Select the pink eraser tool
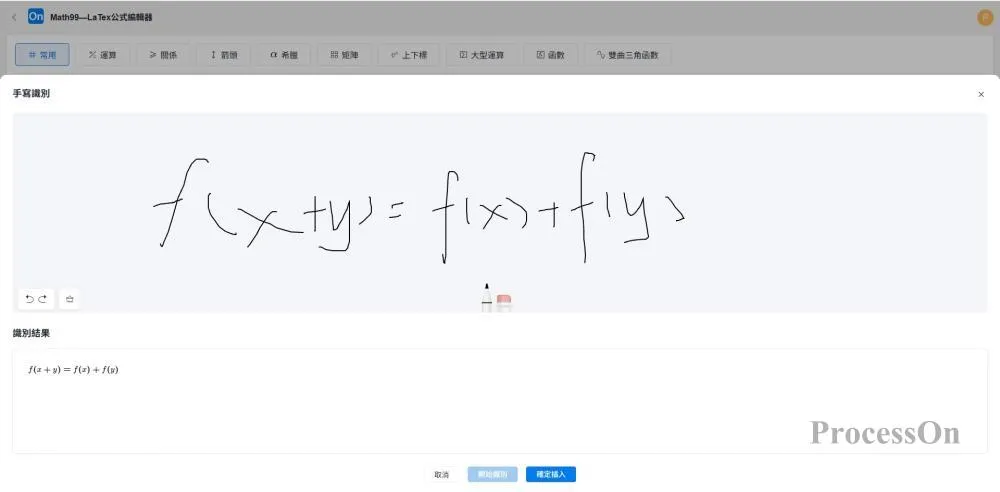 (x=504, y=300)
